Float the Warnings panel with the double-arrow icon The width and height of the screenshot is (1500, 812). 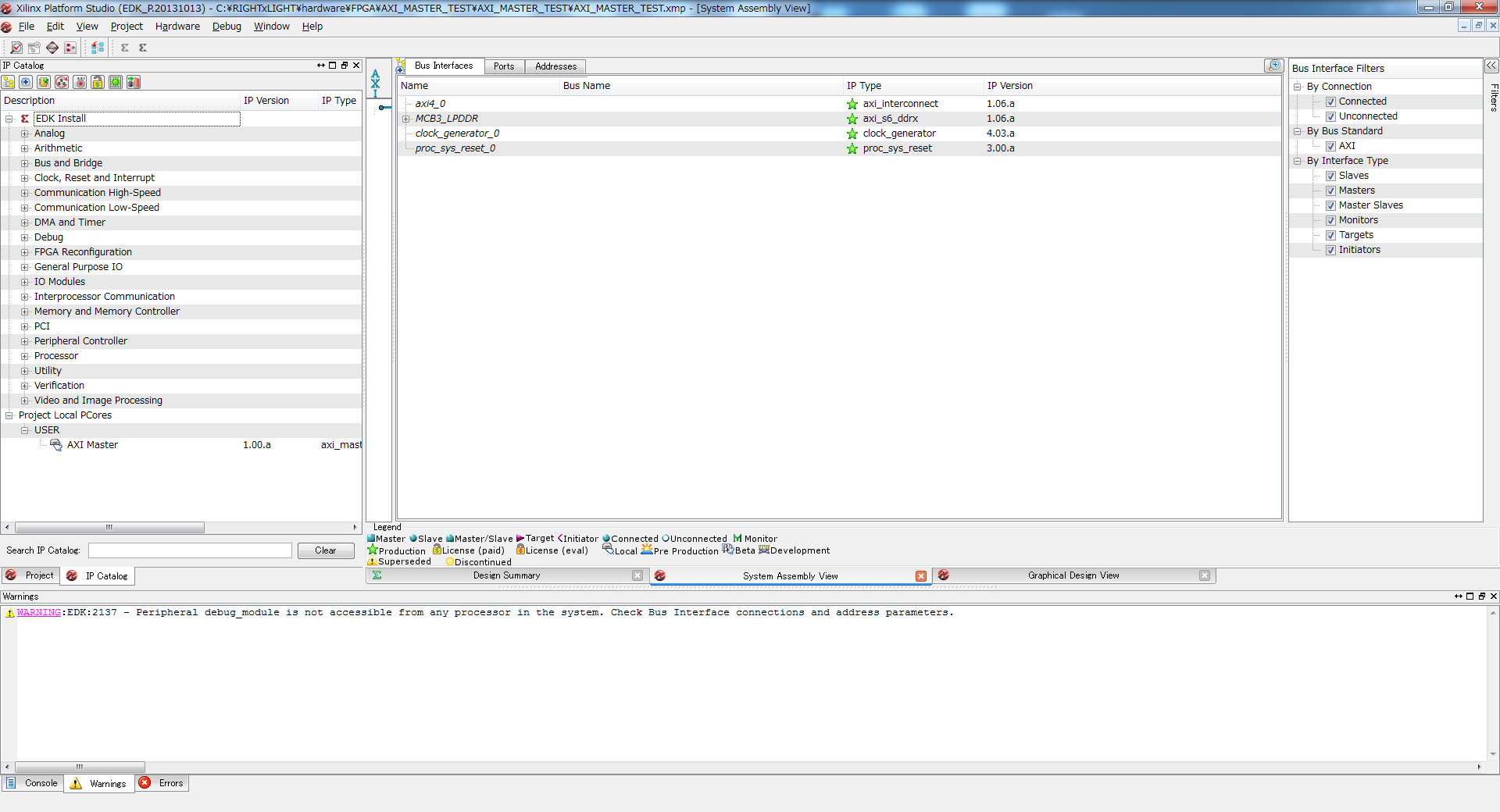pyautogui.click(x=1459, y=597)
